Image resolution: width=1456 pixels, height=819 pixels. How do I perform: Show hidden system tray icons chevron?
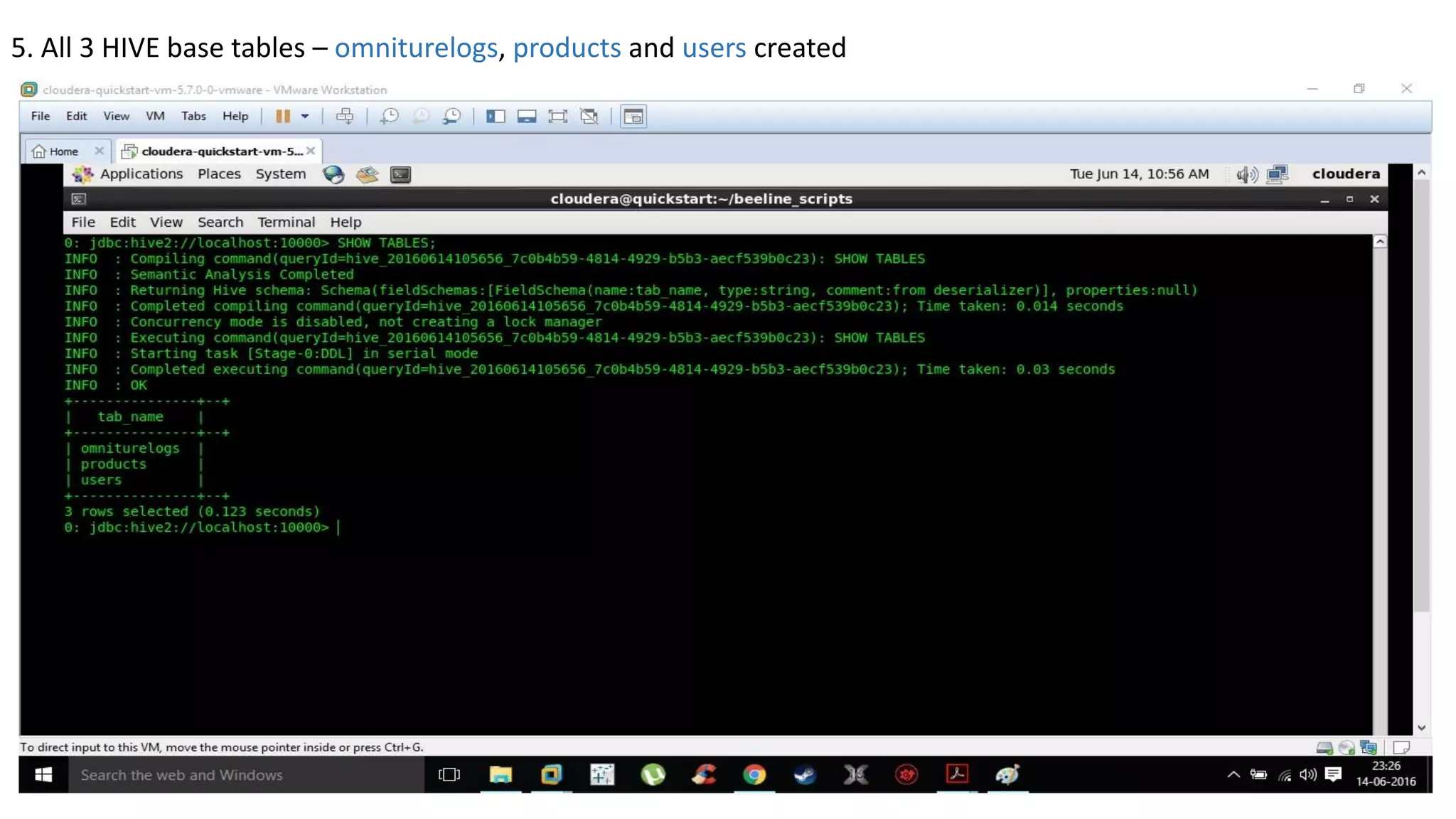point(1233,775)
